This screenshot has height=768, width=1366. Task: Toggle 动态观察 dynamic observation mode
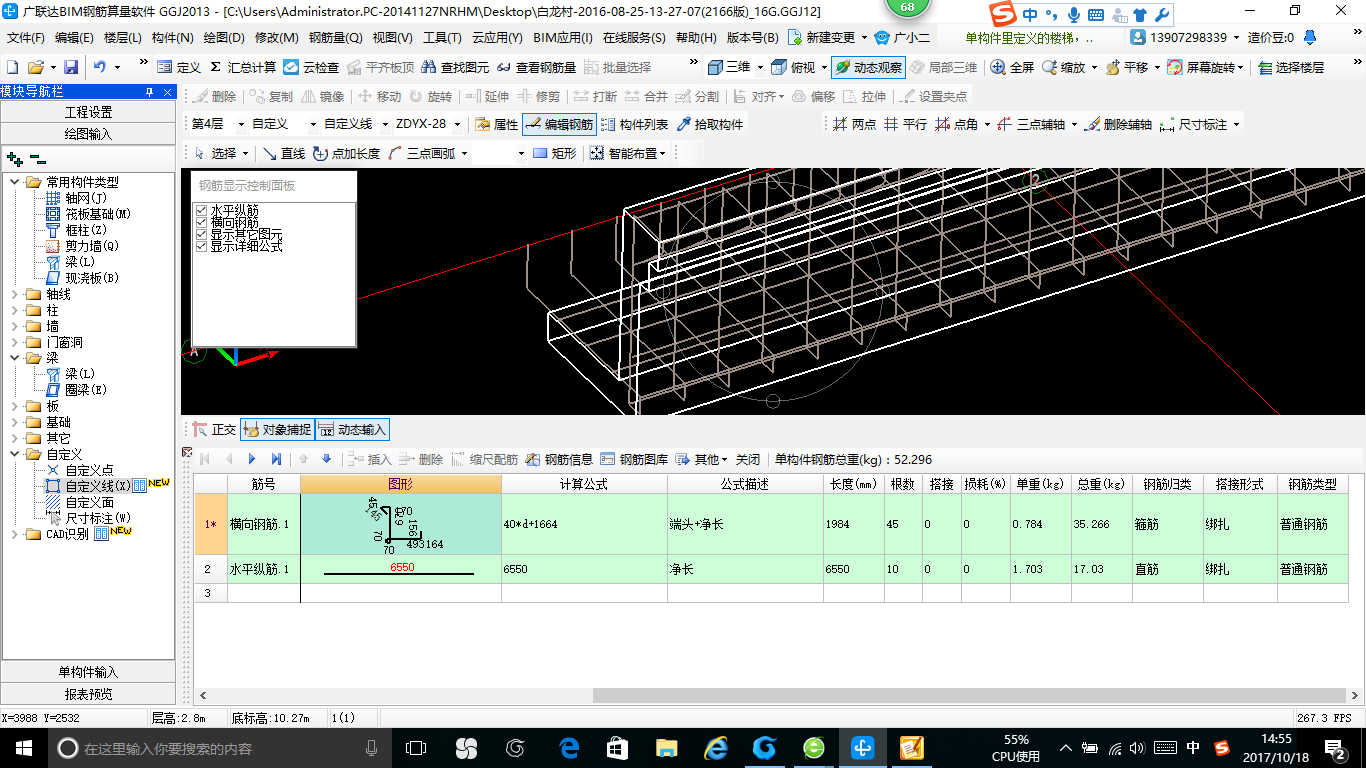868,67
